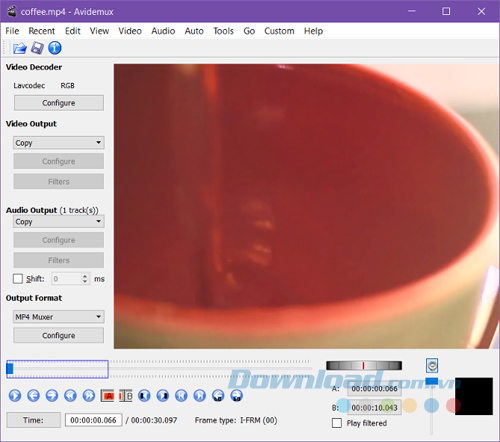
Task: Click Configure under Audio Output
Action: pyautogui.click(x=59, y=240)
